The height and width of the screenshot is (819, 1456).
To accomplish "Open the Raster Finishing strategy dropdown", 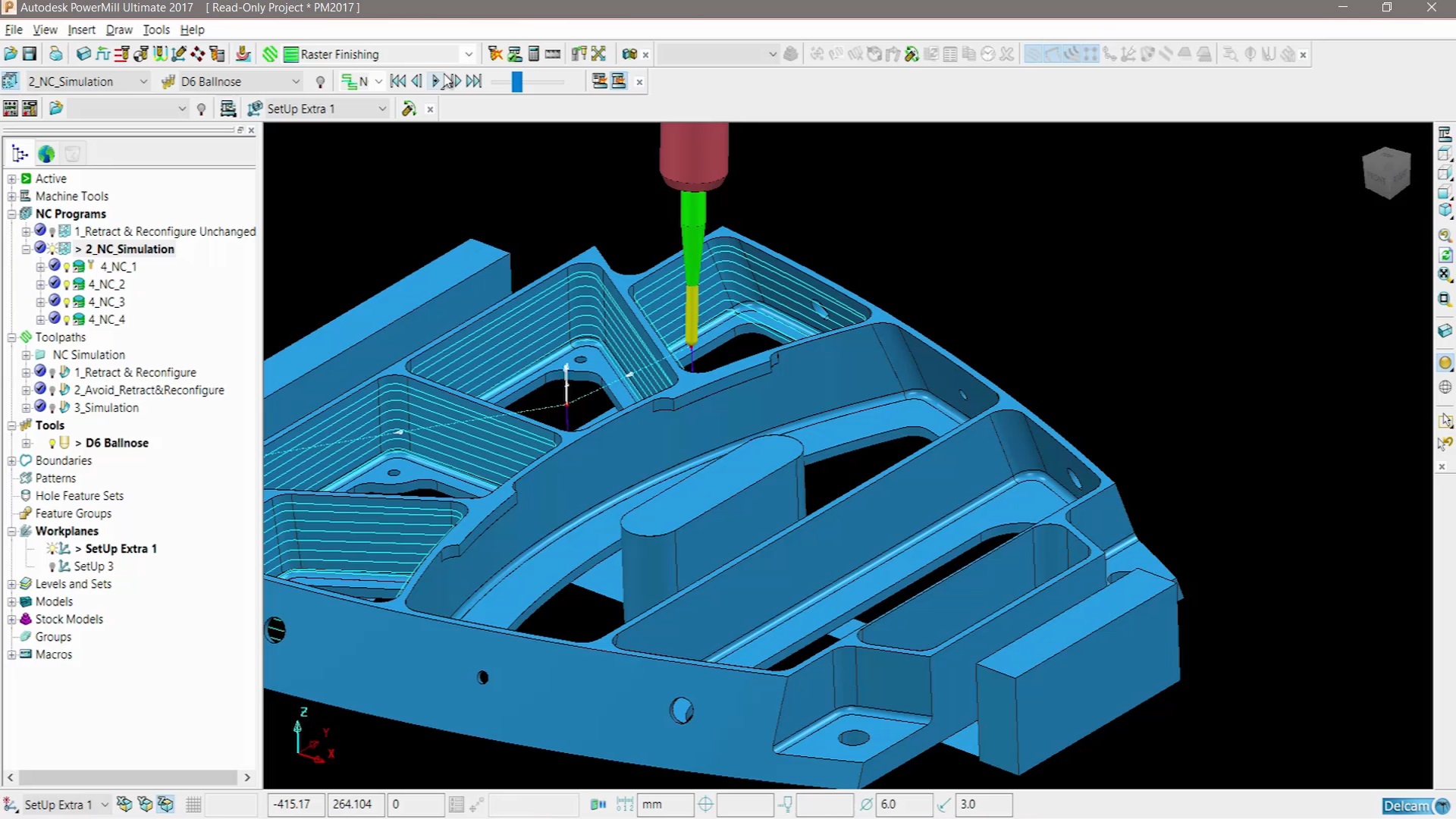I will (x=468, y=55).
